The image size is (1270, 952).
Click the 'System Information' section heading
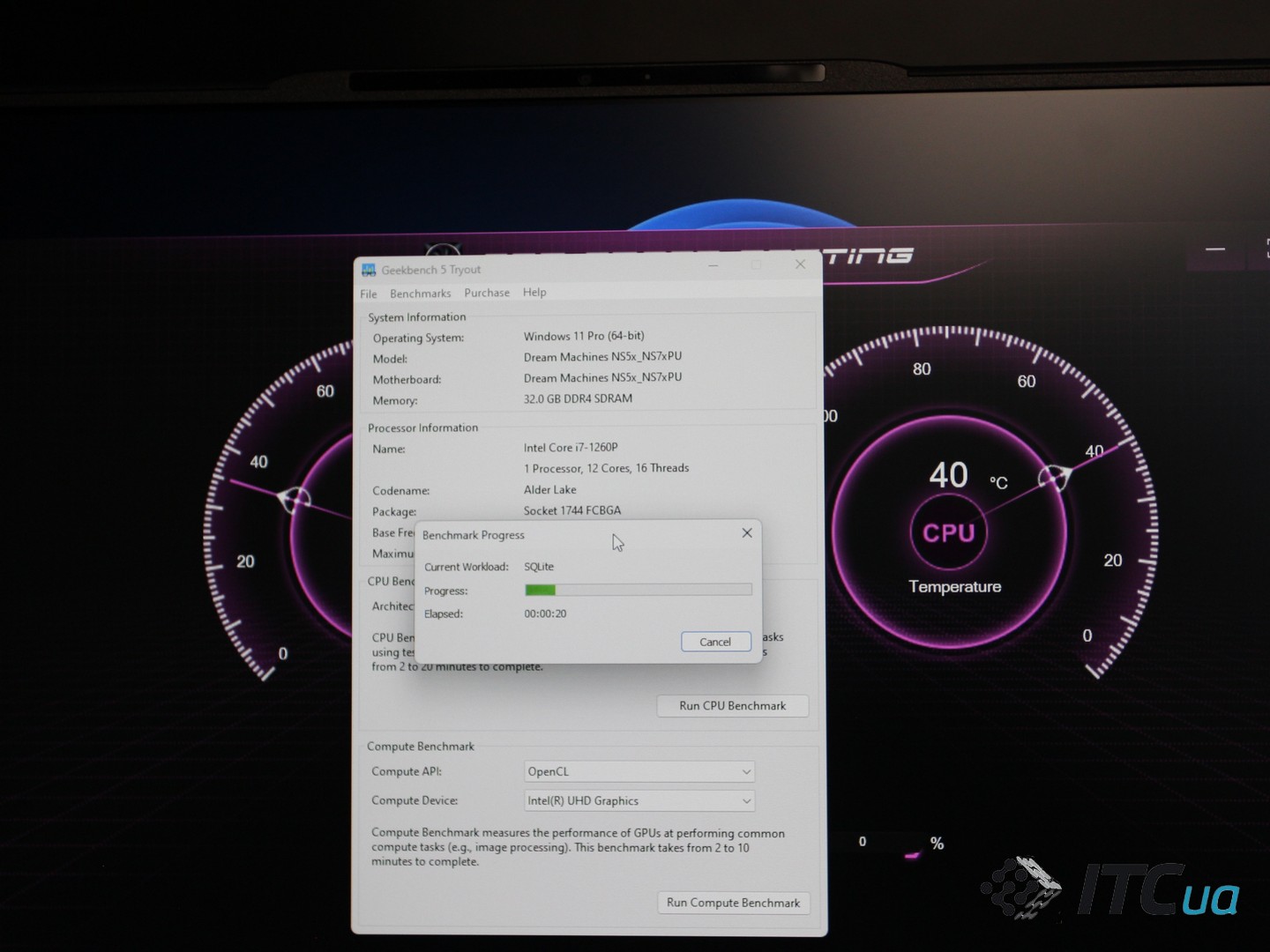point(416,317)
